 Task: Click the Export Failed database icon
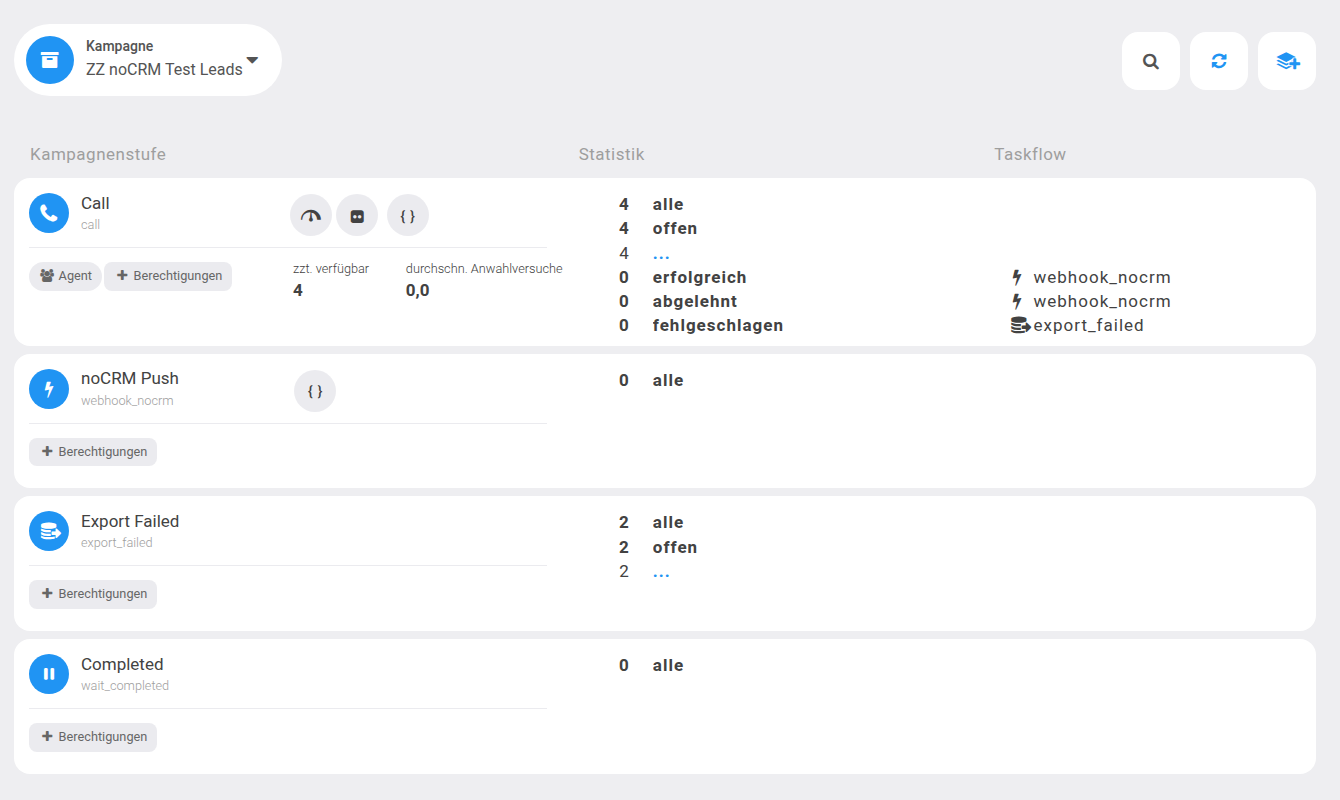49,531
